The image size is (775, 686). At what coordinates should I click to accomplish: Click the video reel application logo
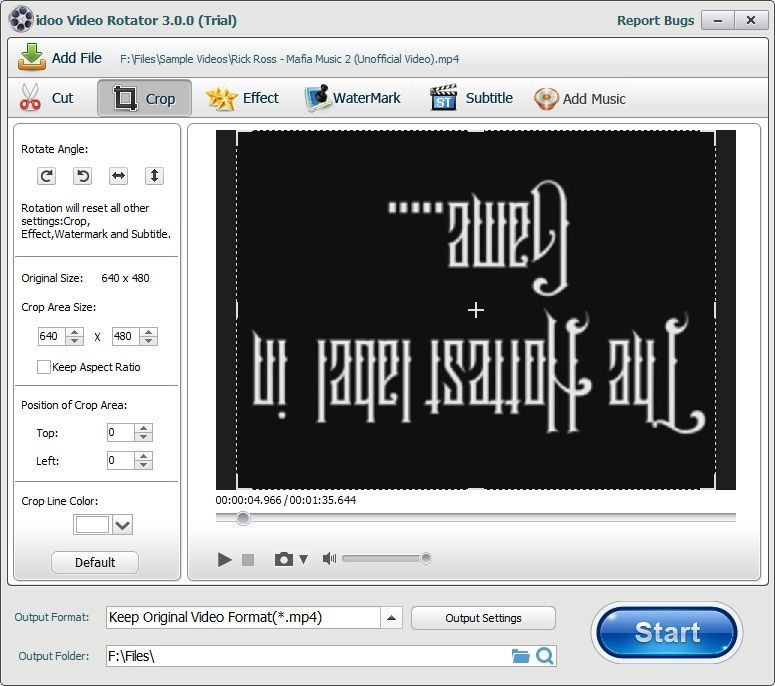(21, 20)
